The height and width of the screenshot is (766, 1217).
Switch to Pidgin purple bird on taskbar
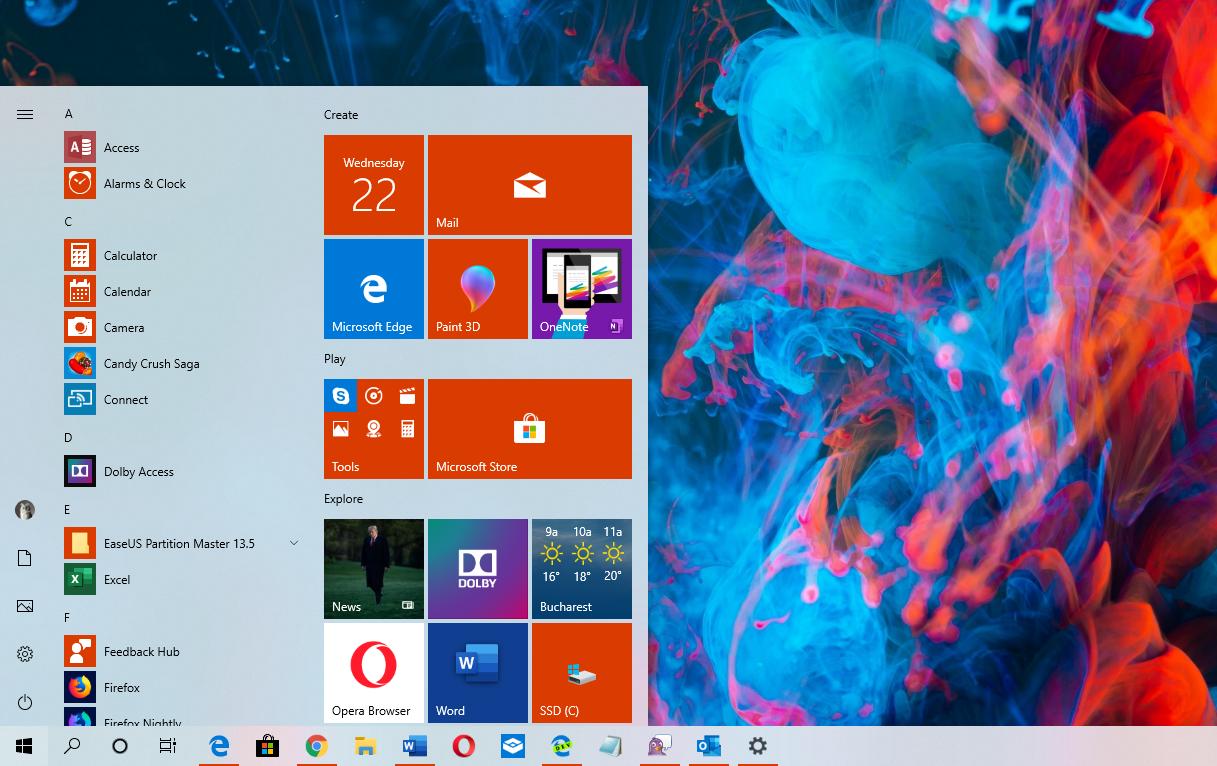660,746
